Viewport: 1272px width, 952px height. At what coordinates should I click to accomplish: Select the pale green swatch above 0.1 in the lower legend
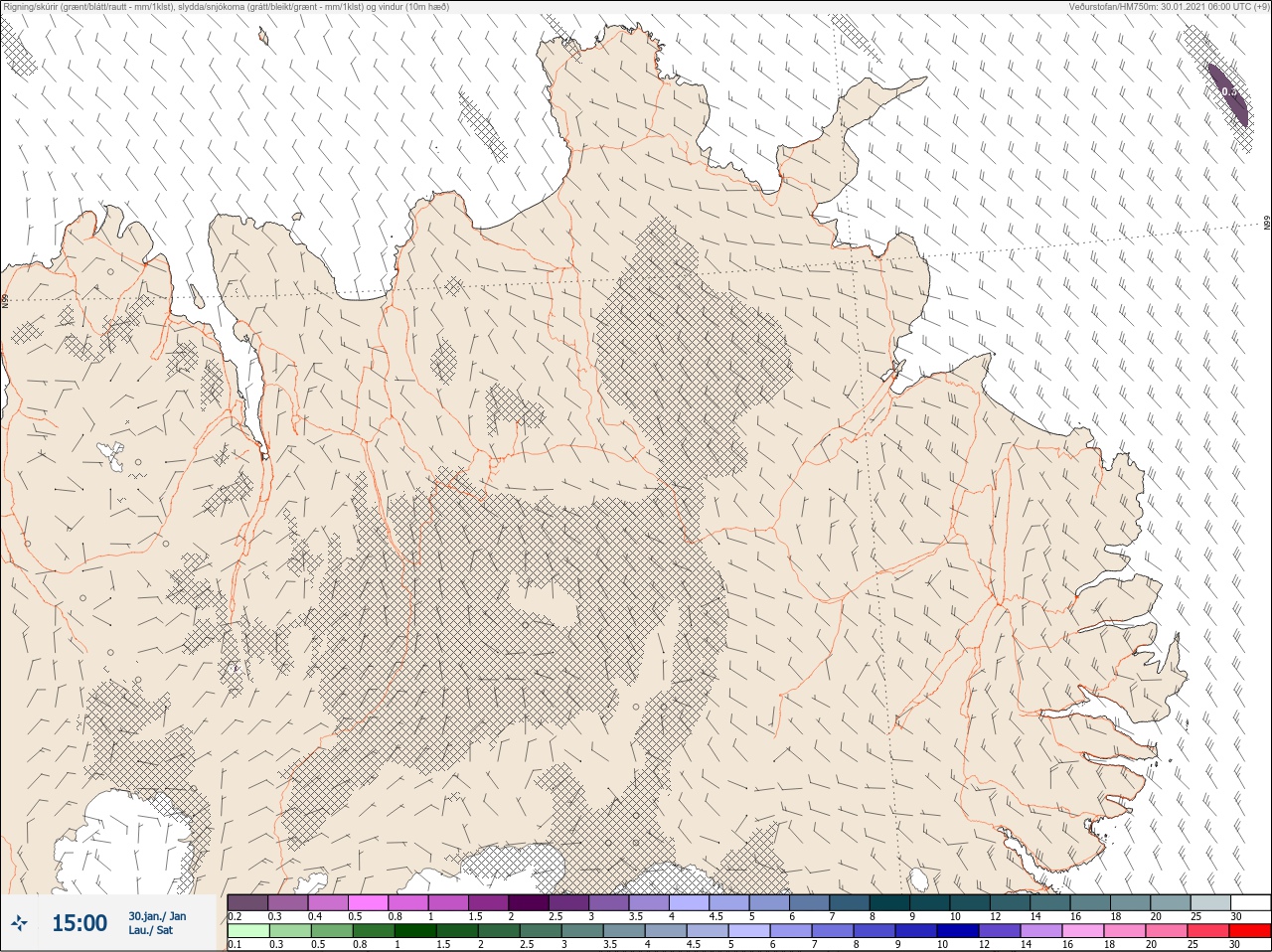pos(248,931)
